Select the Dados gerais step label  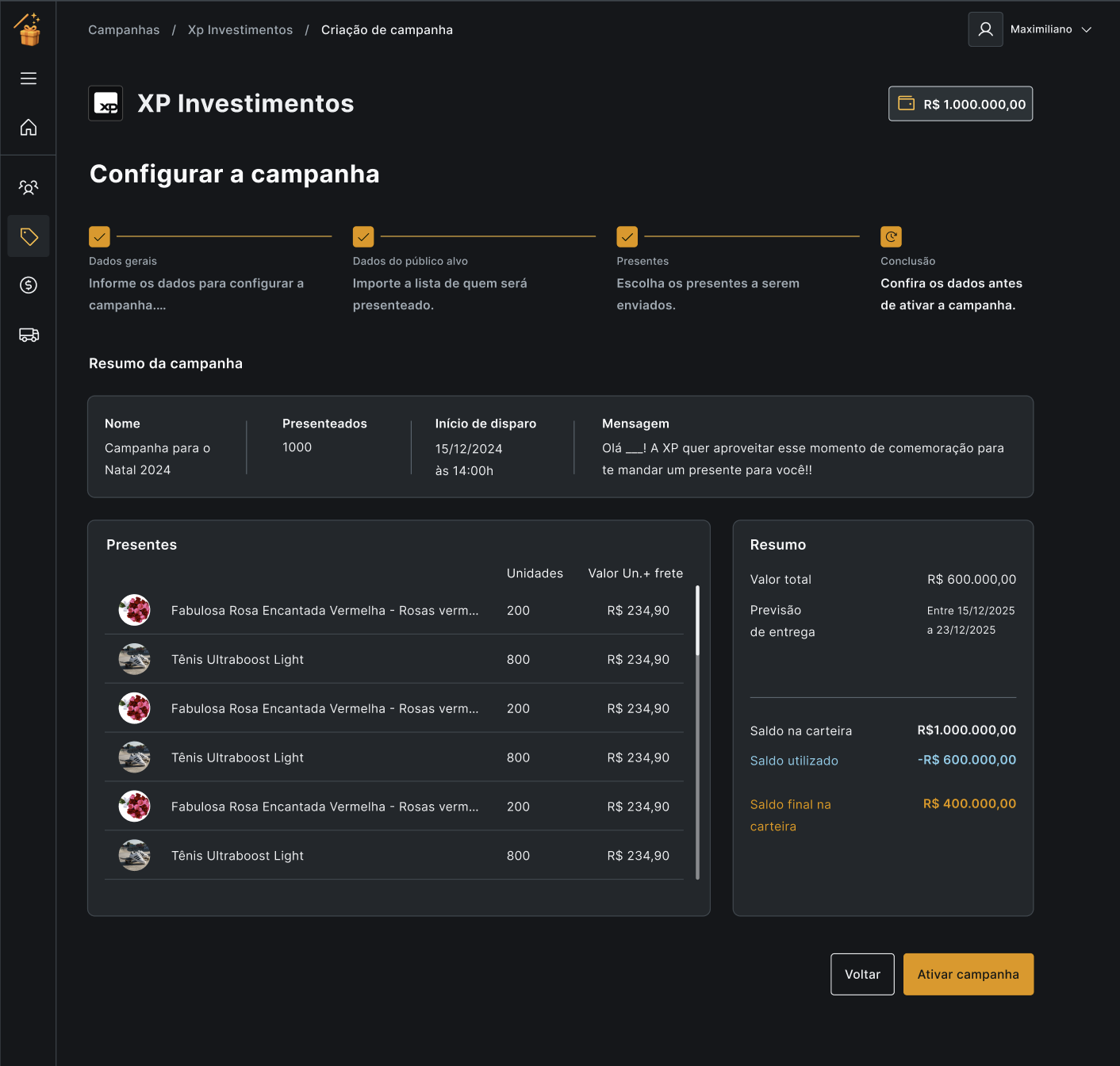pyautogui.click(x=123, y=261)
